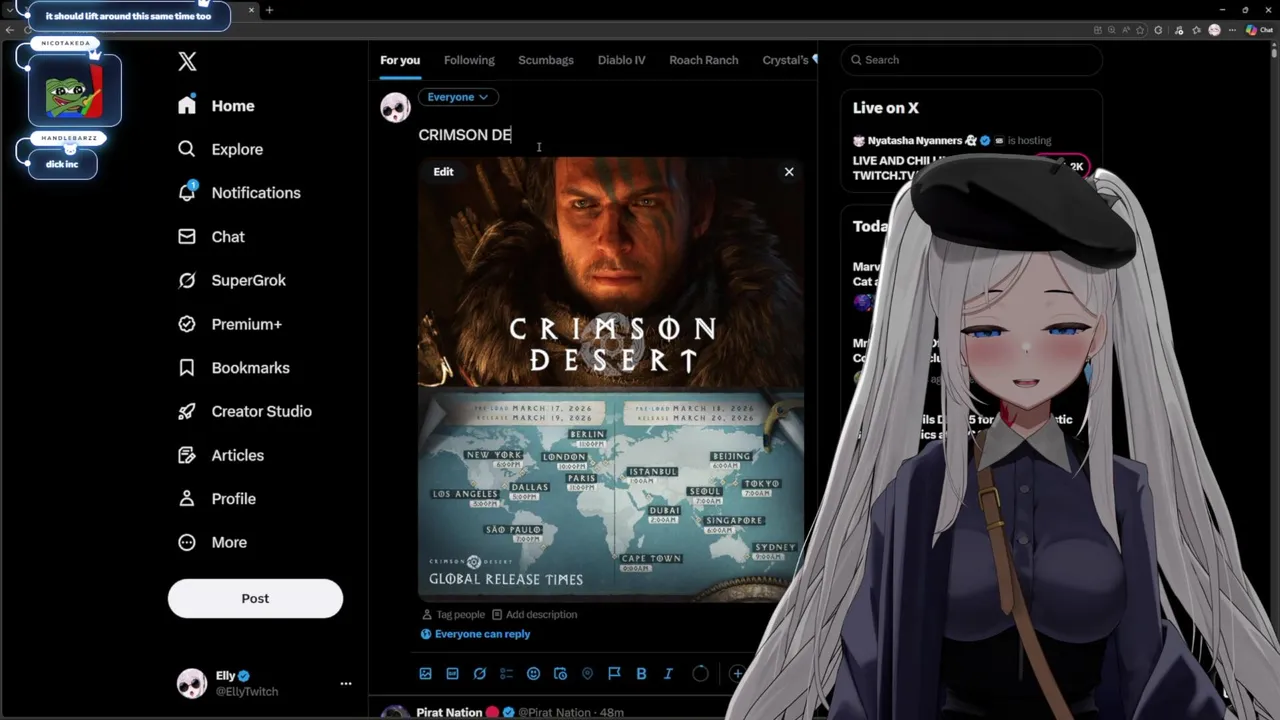Add a poll with the poll icon

coord(506,674)
